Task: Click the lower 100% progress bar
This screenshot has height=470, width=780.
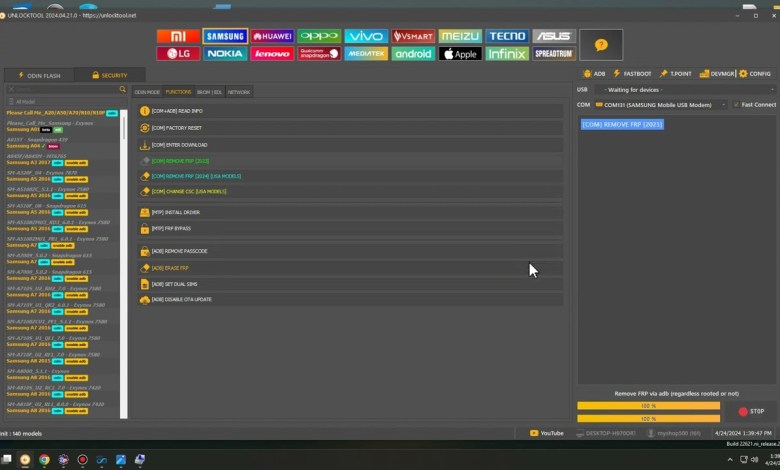Action: pyautogui.click(x=648, y=419)
